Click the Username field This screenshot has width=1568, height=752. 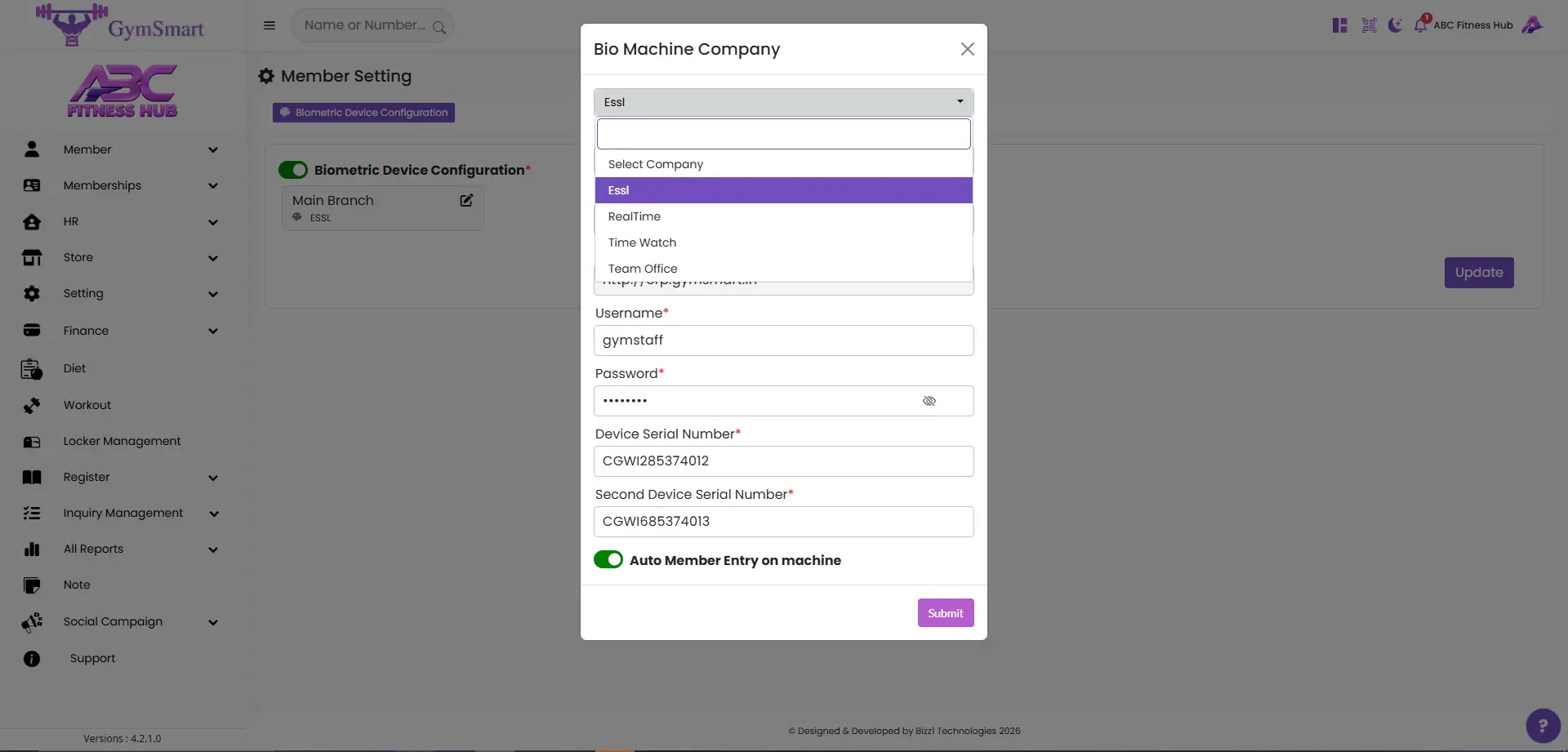point(784,340)
